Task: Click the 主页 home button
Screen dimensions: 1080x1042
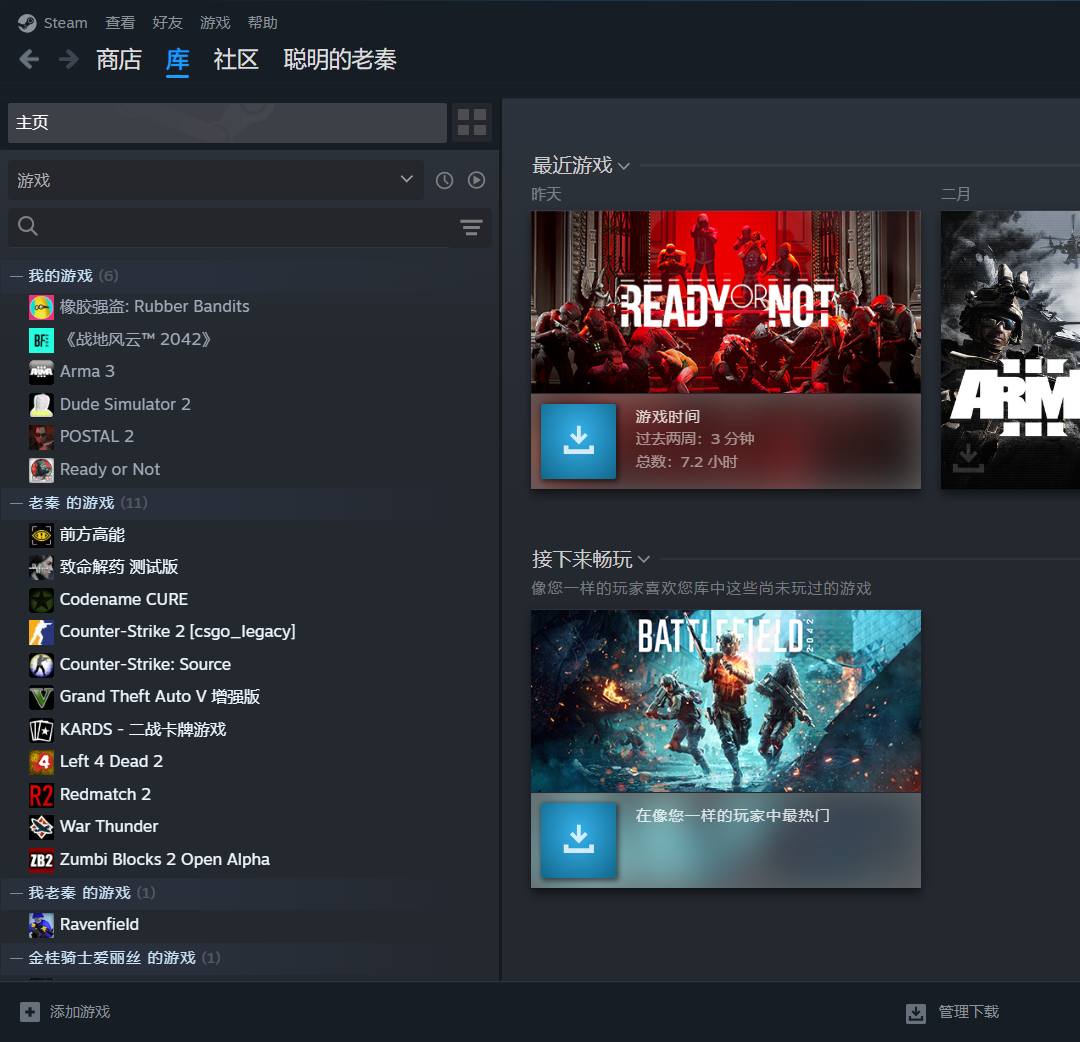Action: 227,123
